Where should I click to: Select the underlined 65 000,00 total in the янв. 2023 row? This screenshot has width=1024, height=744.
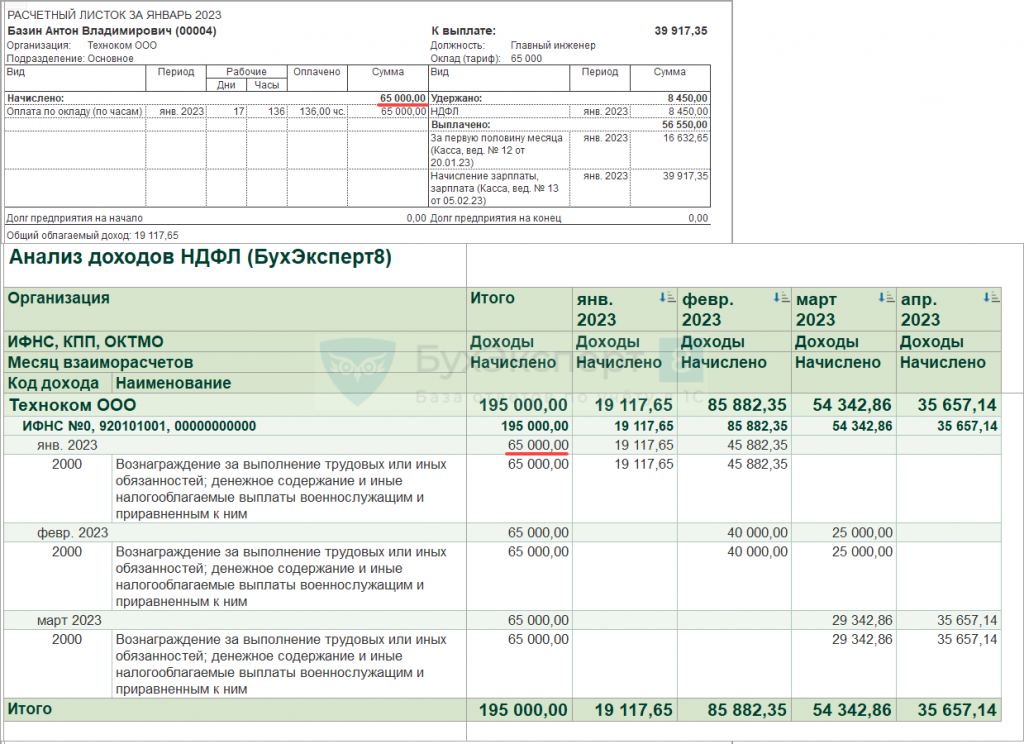(x=538, y=445)
